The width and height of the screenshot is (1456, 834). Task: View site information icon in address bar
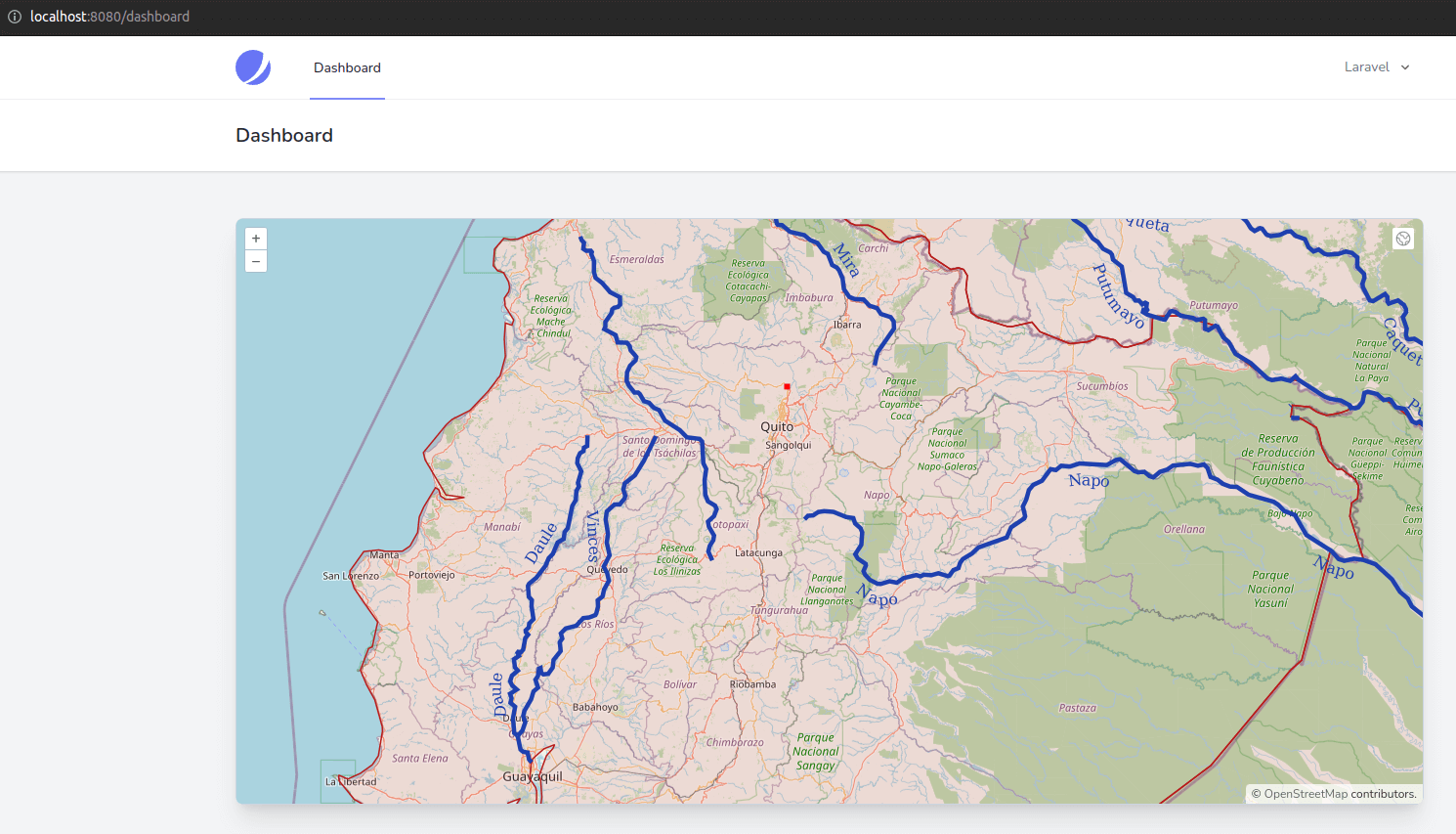(15, 17)
